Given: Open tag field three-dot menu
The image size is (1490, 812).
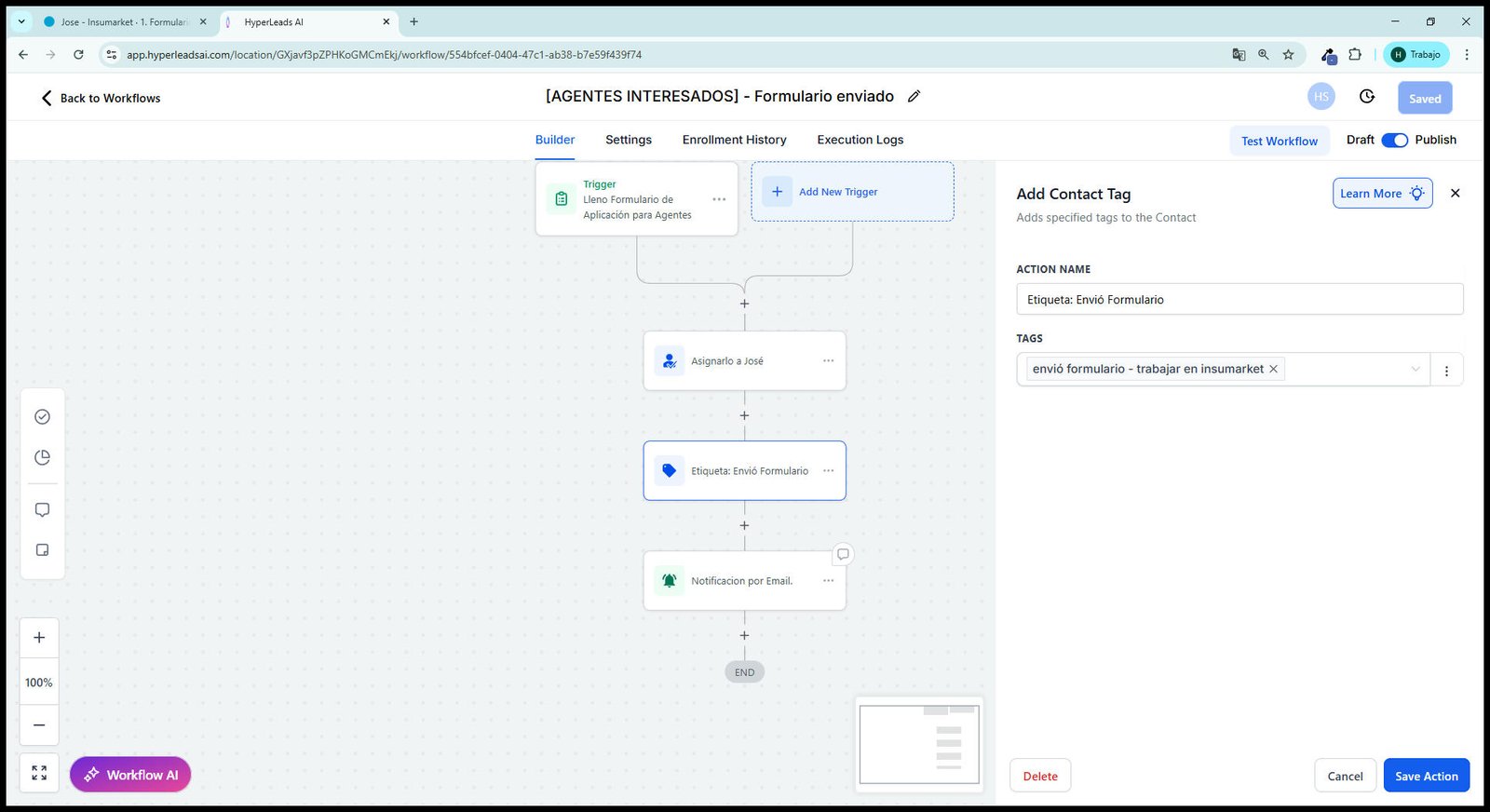Looking at the screenshot, I should (x=1446, y=370).
